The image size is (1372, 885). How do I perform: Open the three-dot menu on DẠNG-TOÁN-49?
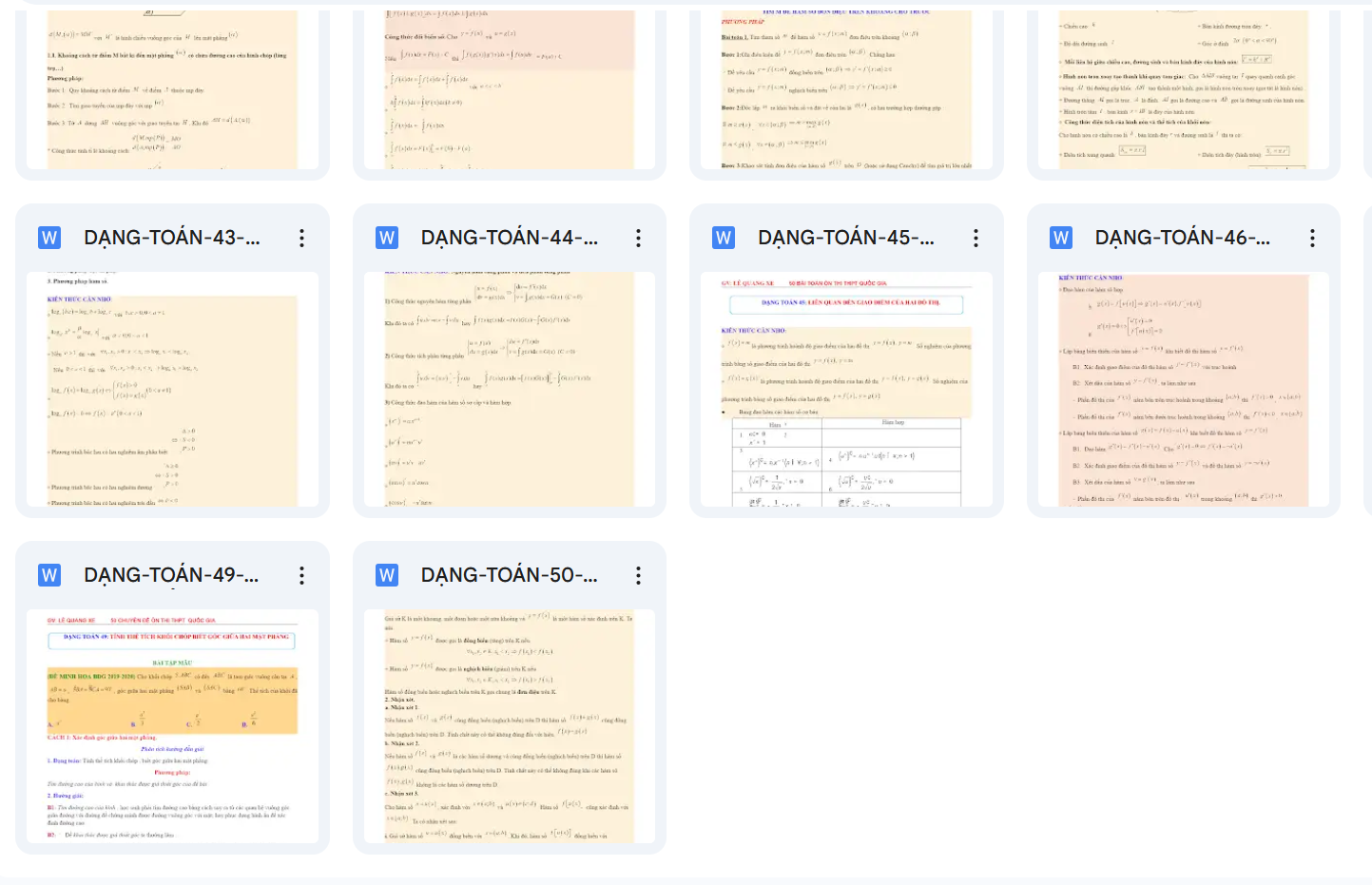301,575
